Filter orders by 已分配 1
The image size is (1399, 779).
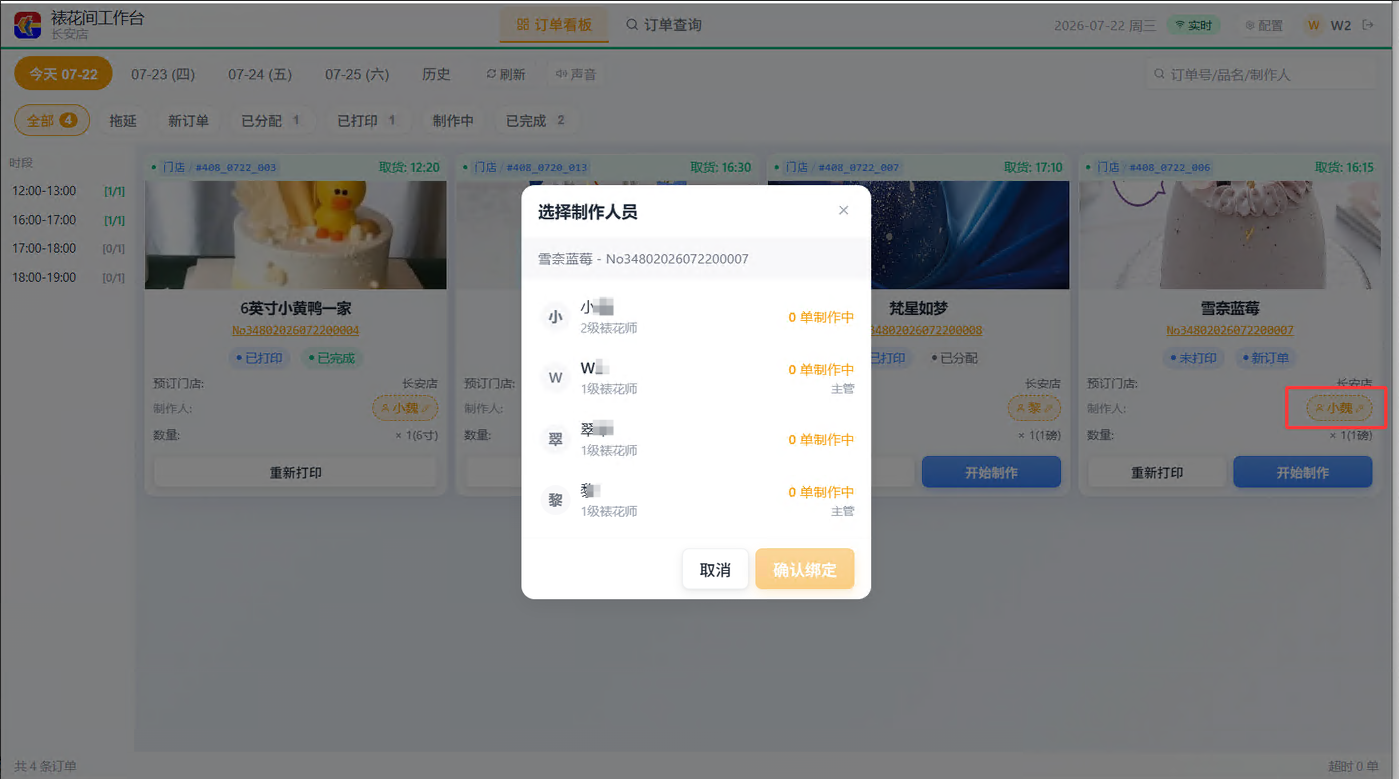click(x=271, y=120)
